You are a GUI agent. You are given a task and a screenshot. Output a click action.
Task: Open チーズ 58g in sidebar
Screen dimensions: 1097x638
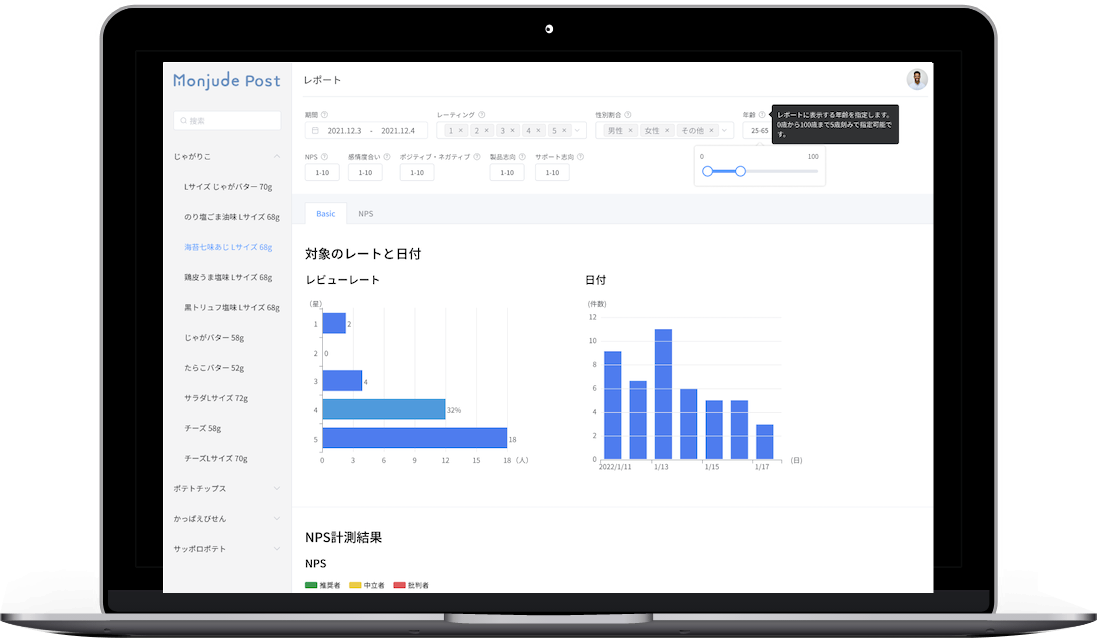pos(203,428)
